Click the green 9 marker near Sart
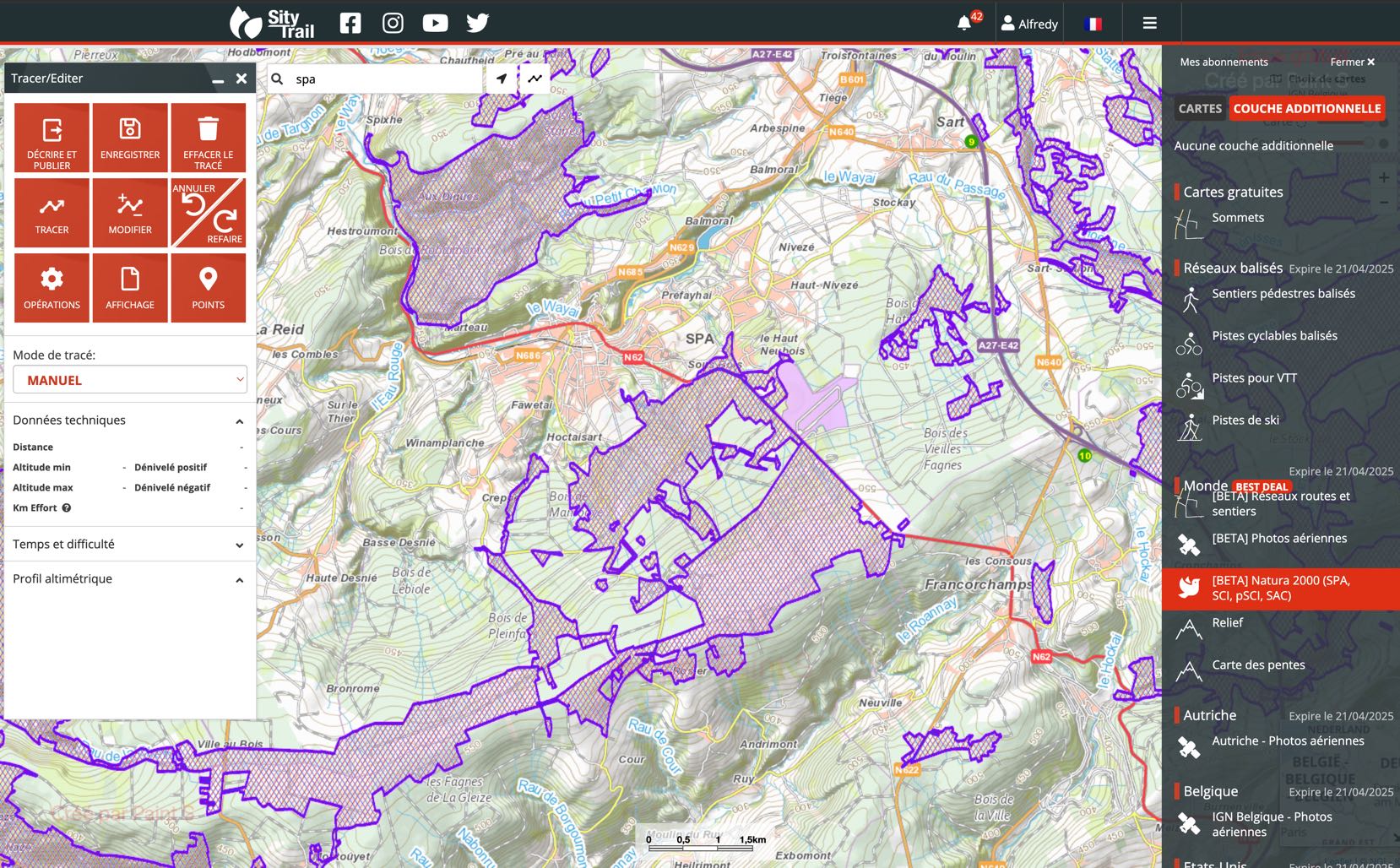This screenshot has width=1400, height=868. [971, 142]
